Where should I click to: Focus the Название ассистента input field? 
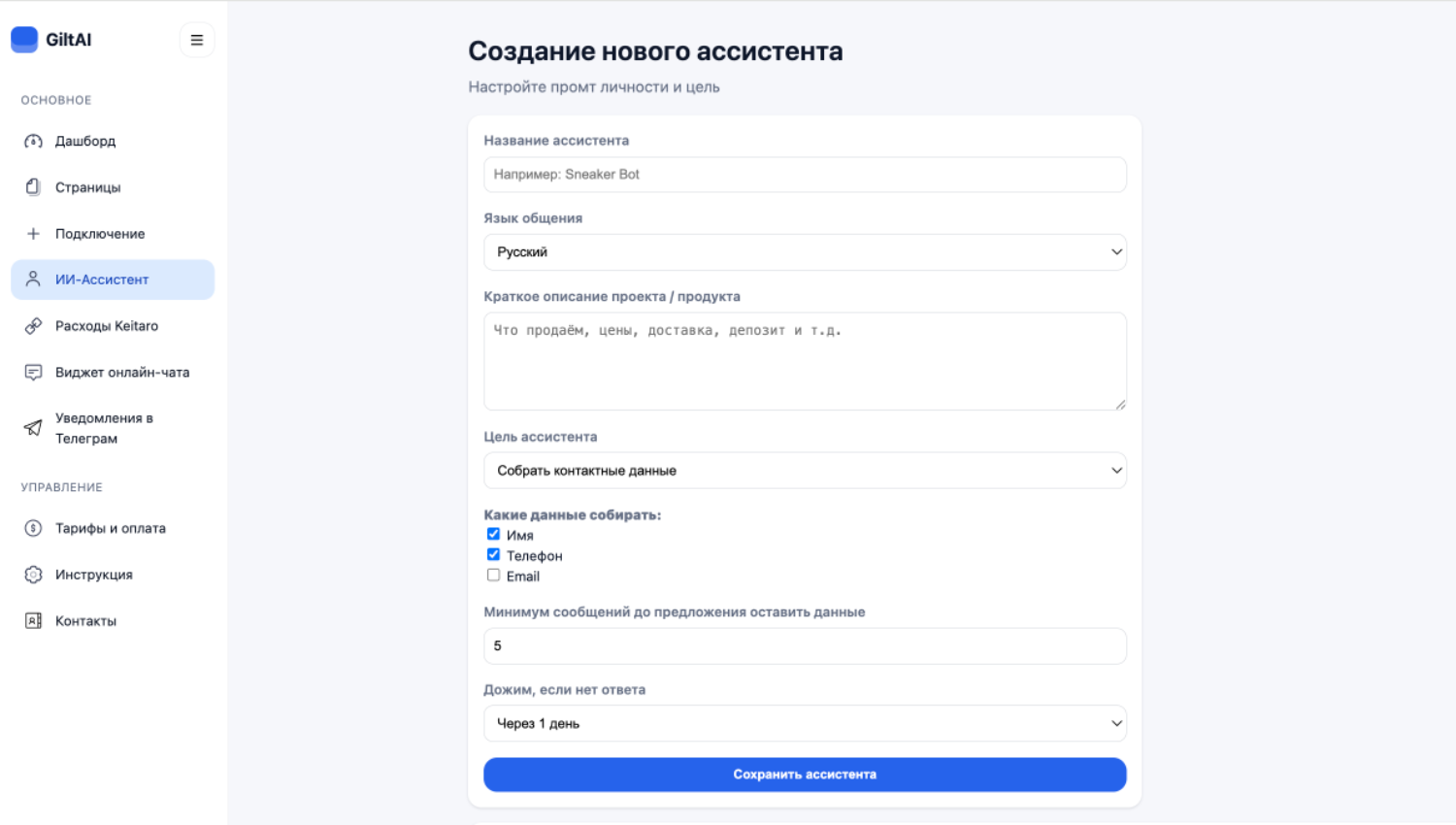click(x=805, y=175)
